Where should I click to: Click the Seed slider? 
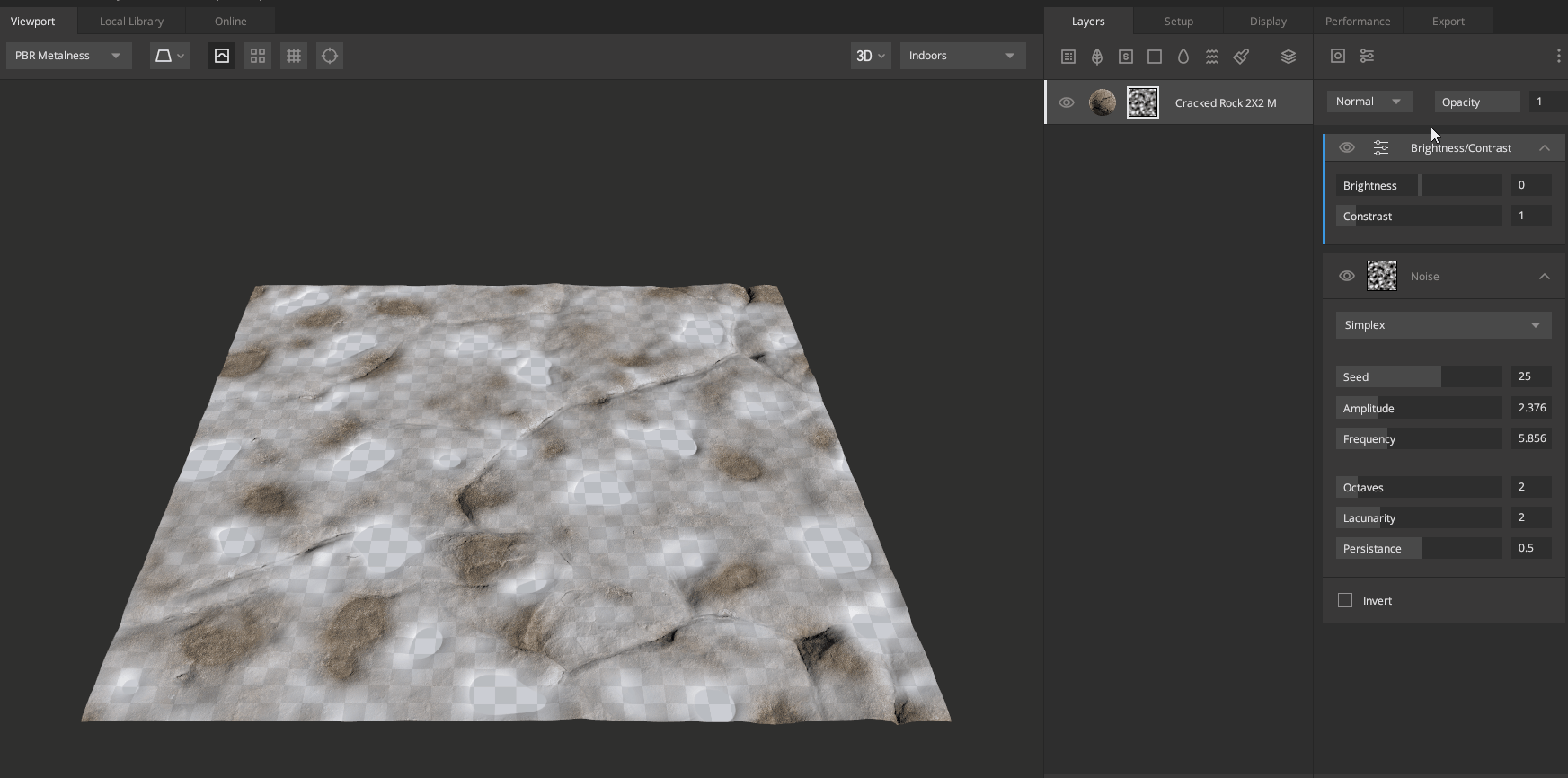coord(1419,376)
